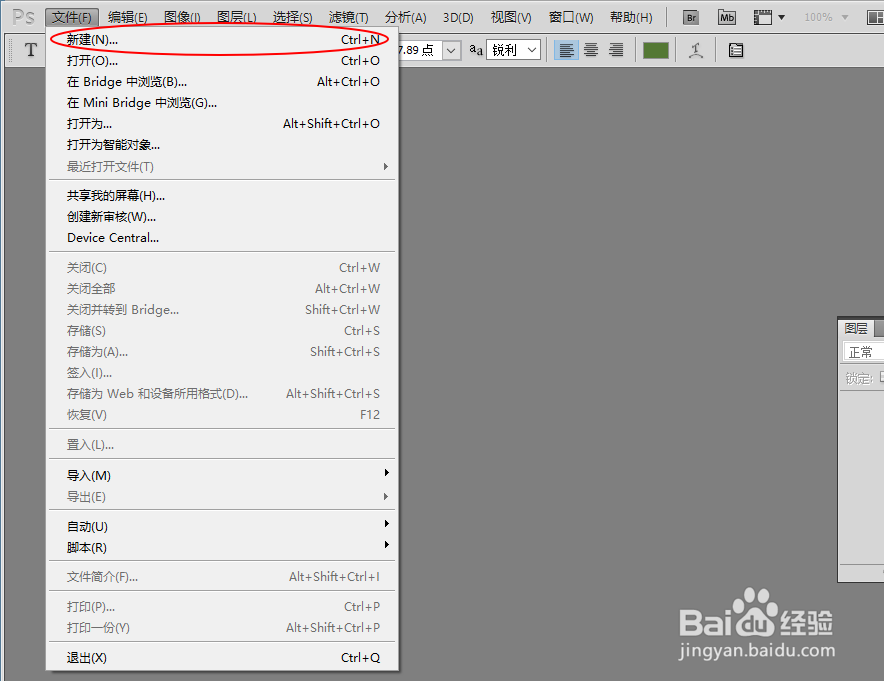884x681 pixels.
Task: Open the text color swatch
Action: 656,51
